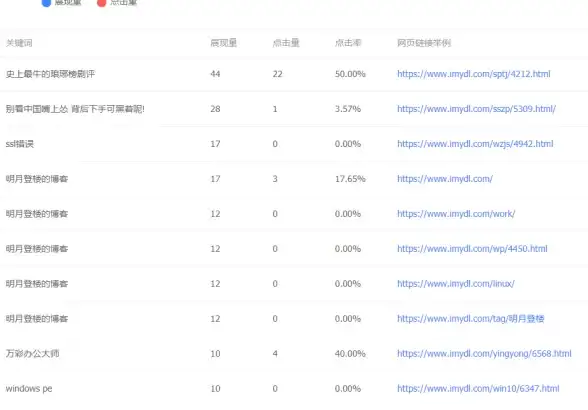Open the imydl.com/linux/ link

coord(456,284)
